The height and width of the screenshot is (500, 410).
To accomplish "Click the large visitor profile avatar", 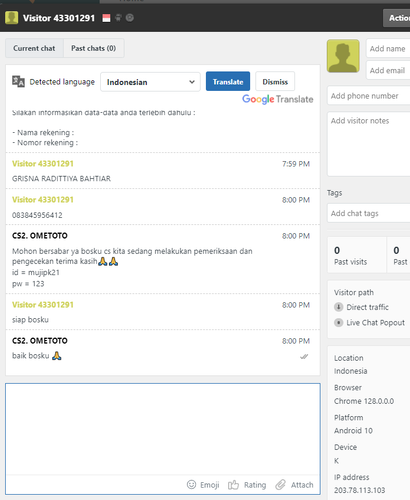I will pos(343,56).
